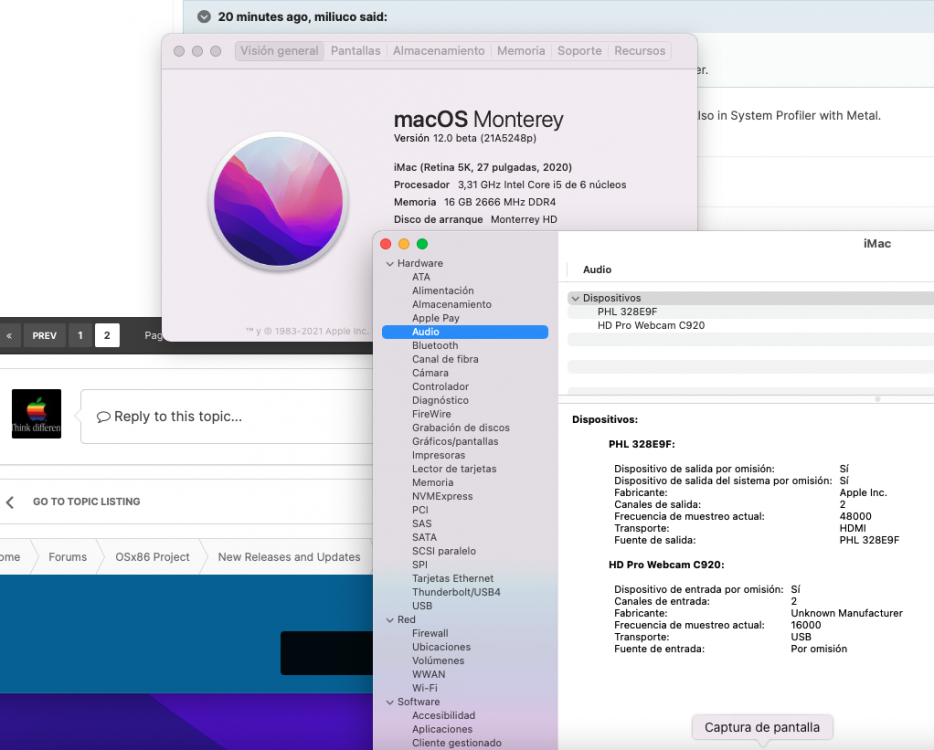Viewport: 934px width, 750px height.
Task: Open GO TO TOPIC LISTING link
Action: 86,502
